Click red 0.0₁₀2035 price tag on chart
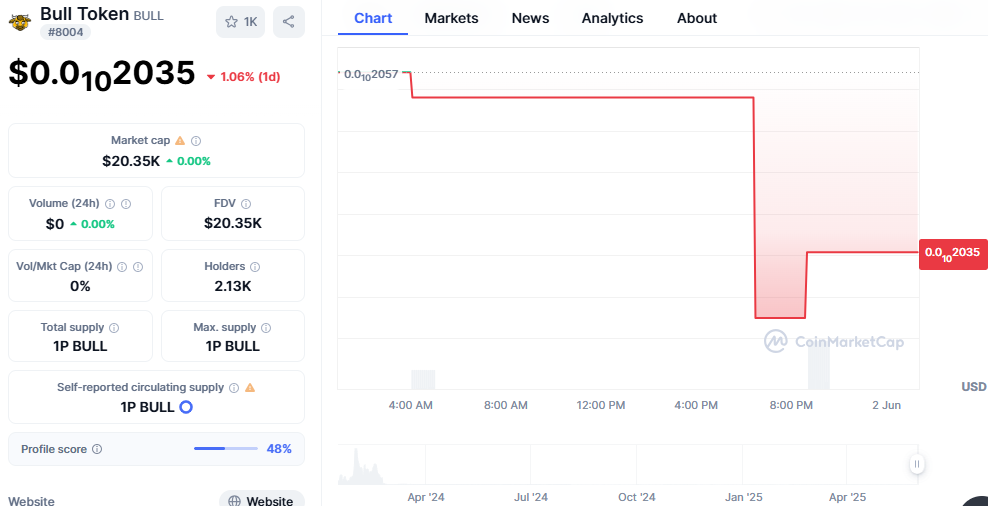The width and height of the screenshot is (988, 506). 953,253
